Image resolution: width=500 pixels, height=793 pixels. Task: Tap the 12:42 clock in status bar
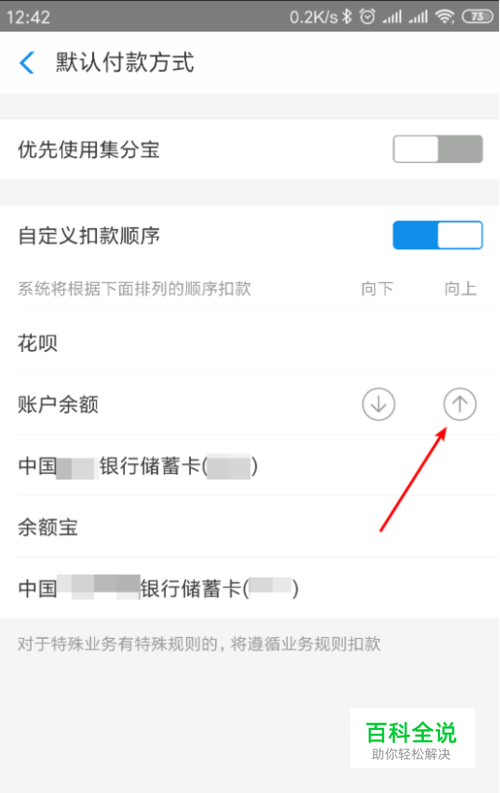28,17
